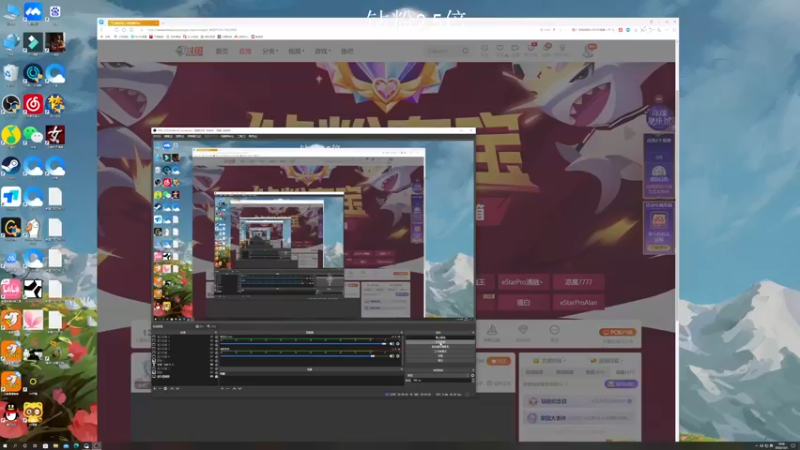Open the QQ penguin desktop icon
The image size is (800, 450).
point(11,412)
